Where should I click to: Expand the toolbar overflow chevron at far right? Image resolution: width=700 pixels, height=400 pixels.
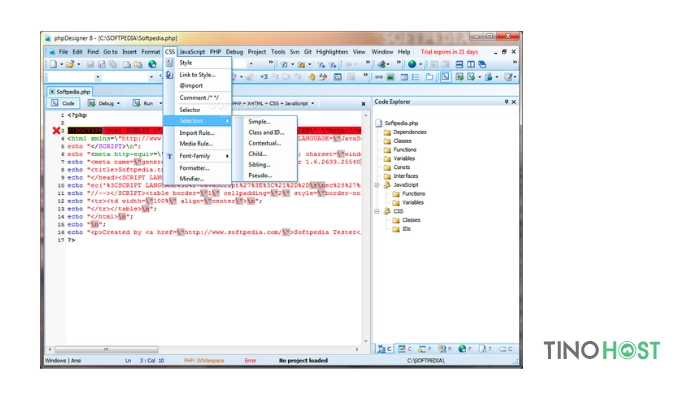point(515,62)
